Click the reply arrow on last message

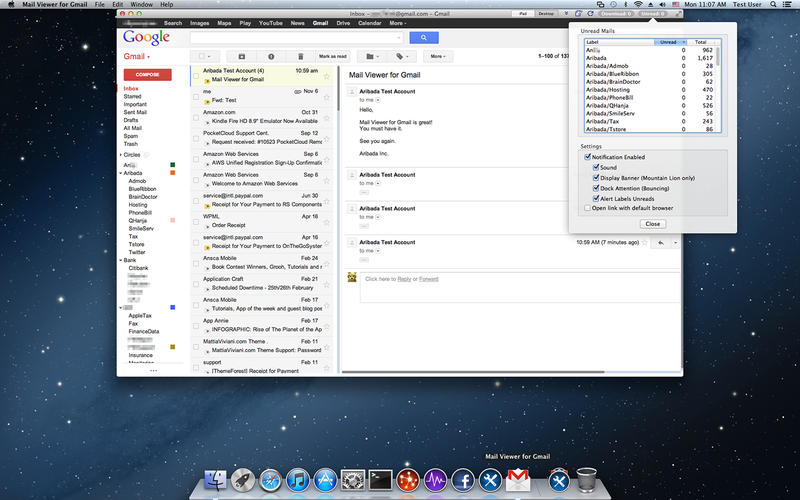pyautogui.click(x=661, y=243)
